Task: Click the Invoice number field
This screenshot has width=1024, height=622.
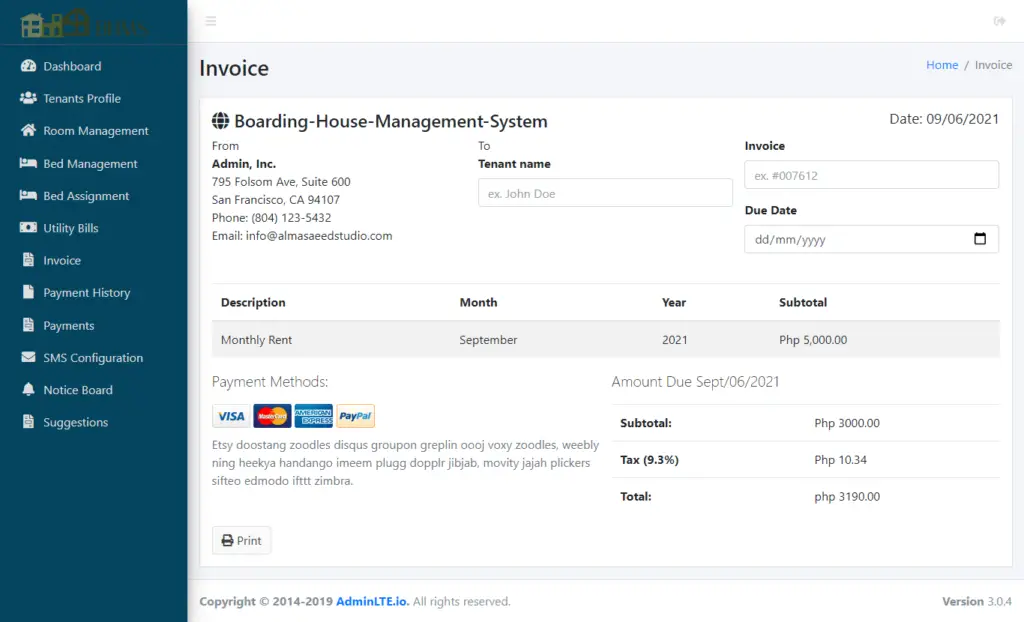Action: pos(871,174)
